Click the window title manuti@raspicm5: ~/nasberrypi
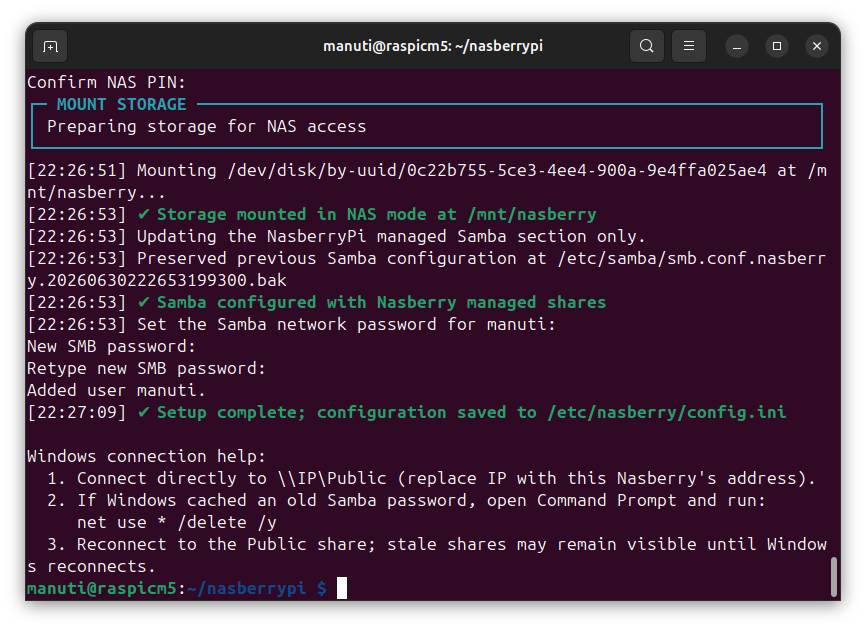 point(433,46)
